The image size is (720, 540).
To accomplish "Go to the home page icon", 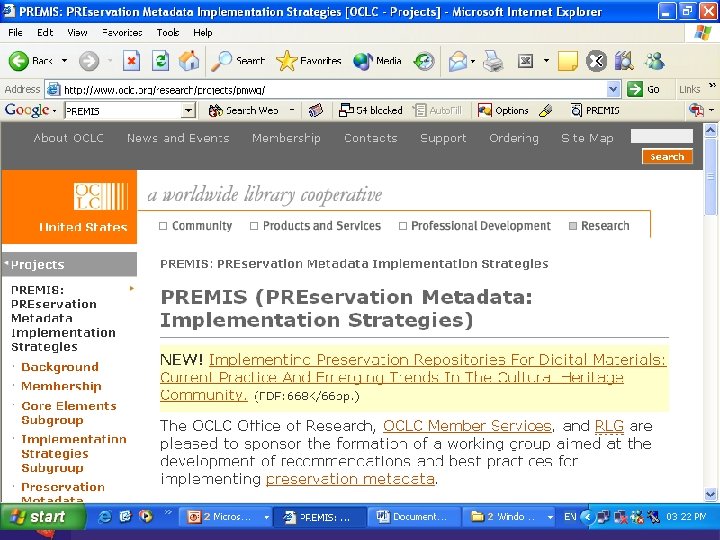I will point(189,61).
